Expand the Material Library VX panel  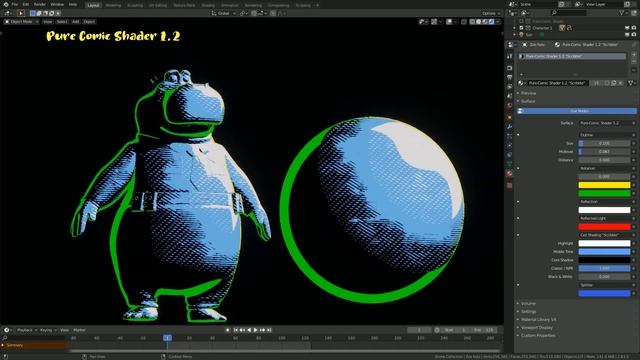pyautogui.click(x=538, y=320)
